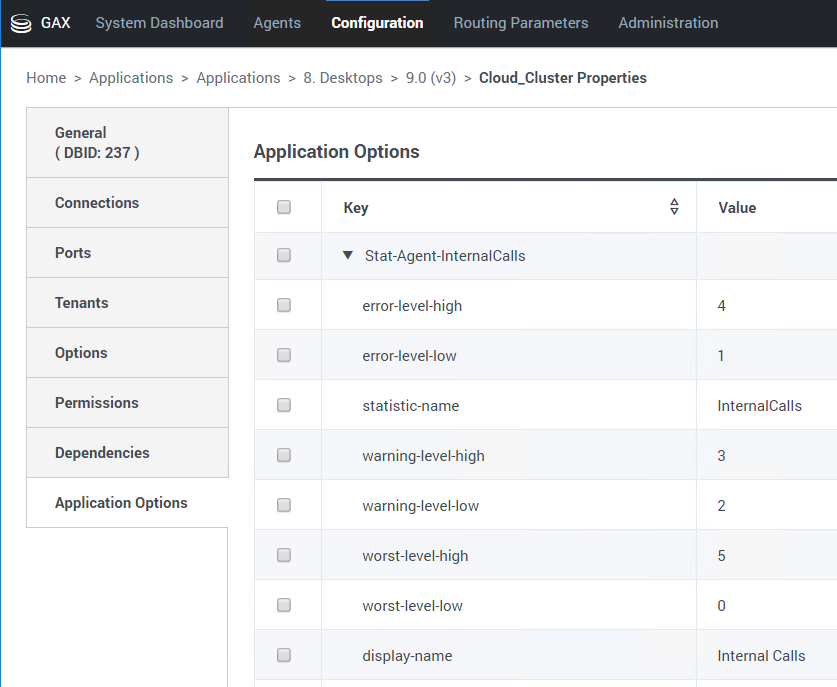Sort the Key column using sort arrows

674,207
